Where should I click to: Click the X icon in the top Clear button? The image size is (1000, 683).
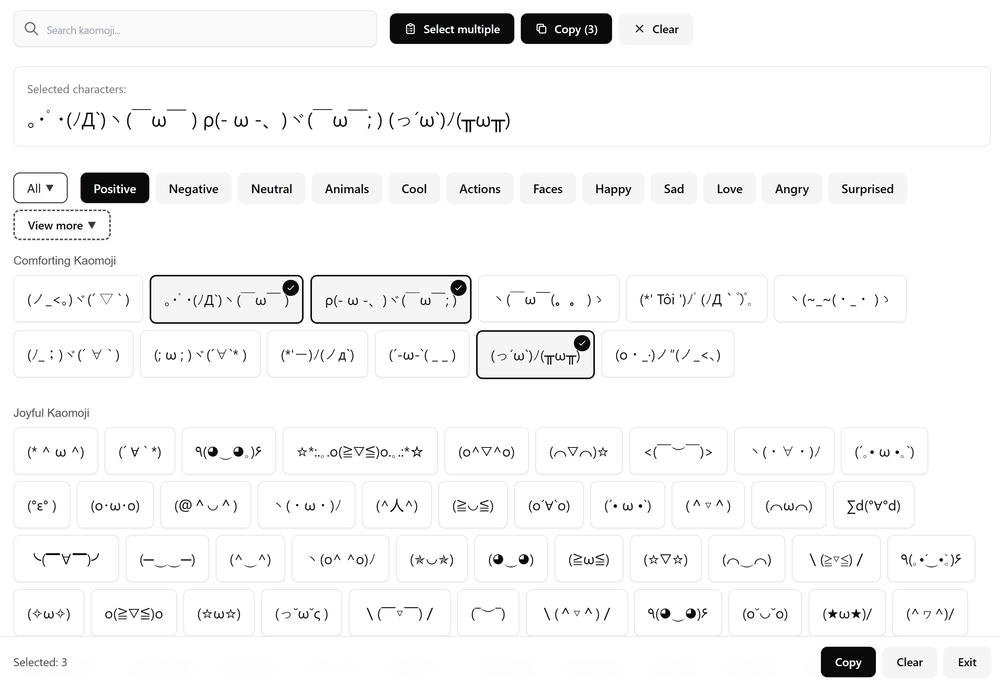click(638, 29)
